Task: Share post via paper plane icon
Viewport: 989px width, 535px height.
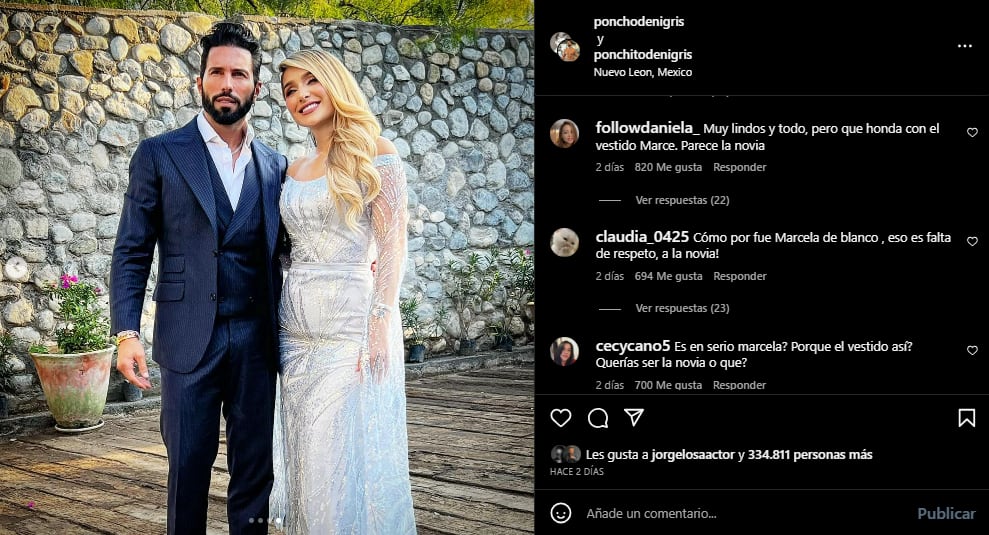Action: coord(634,417)
